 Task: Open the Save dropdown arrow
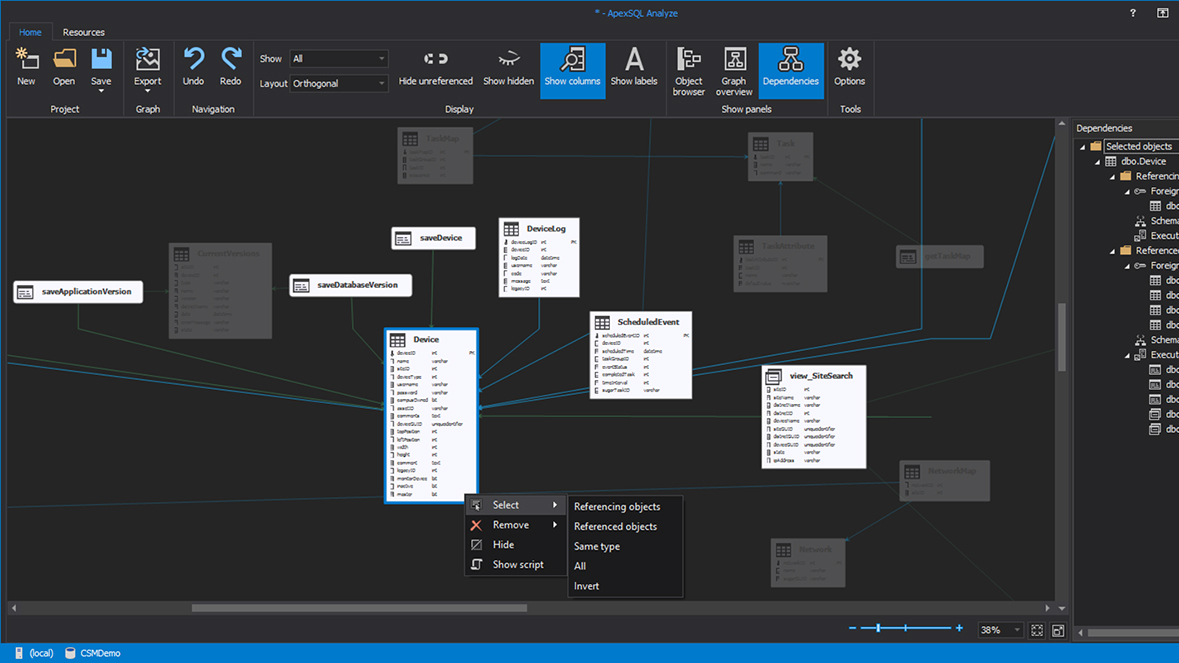[x=101, y=91]
